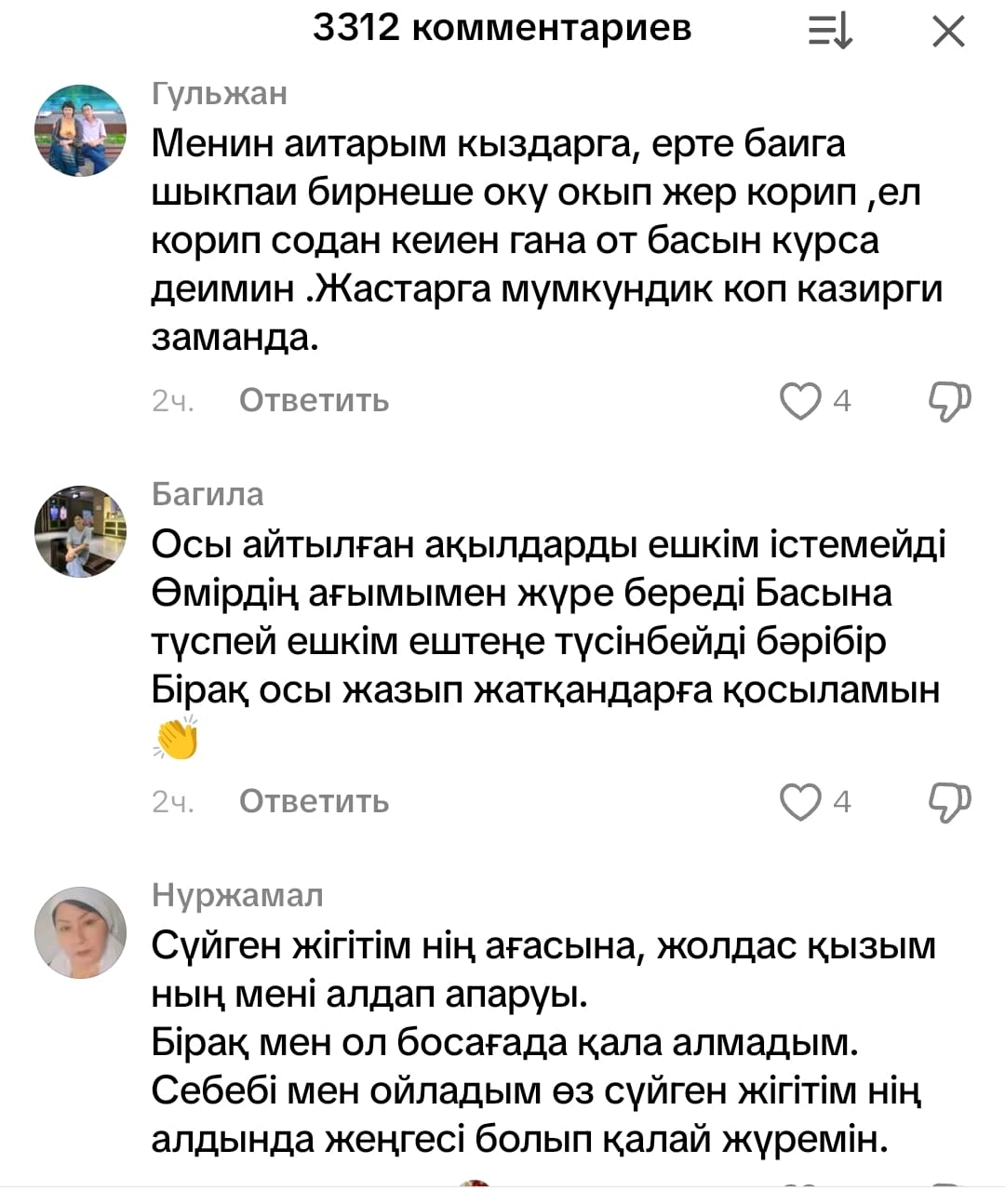The image size is (1005, 1204).
Task: Tap the like count on Гульжан's comment
Action: (842, 401)
